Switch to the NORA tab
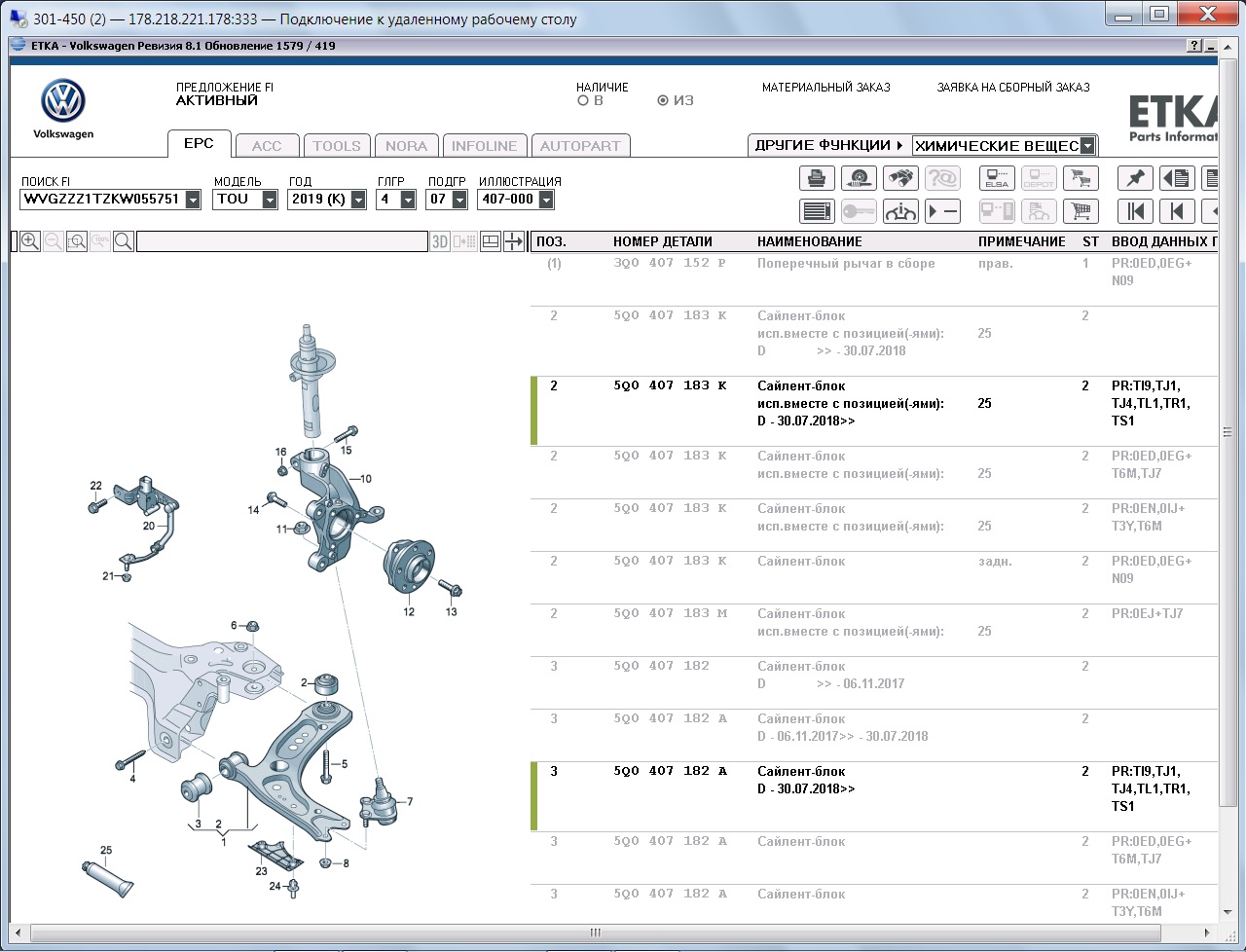Viewport: 1246px width, 952px height. (x=406, y=146)
